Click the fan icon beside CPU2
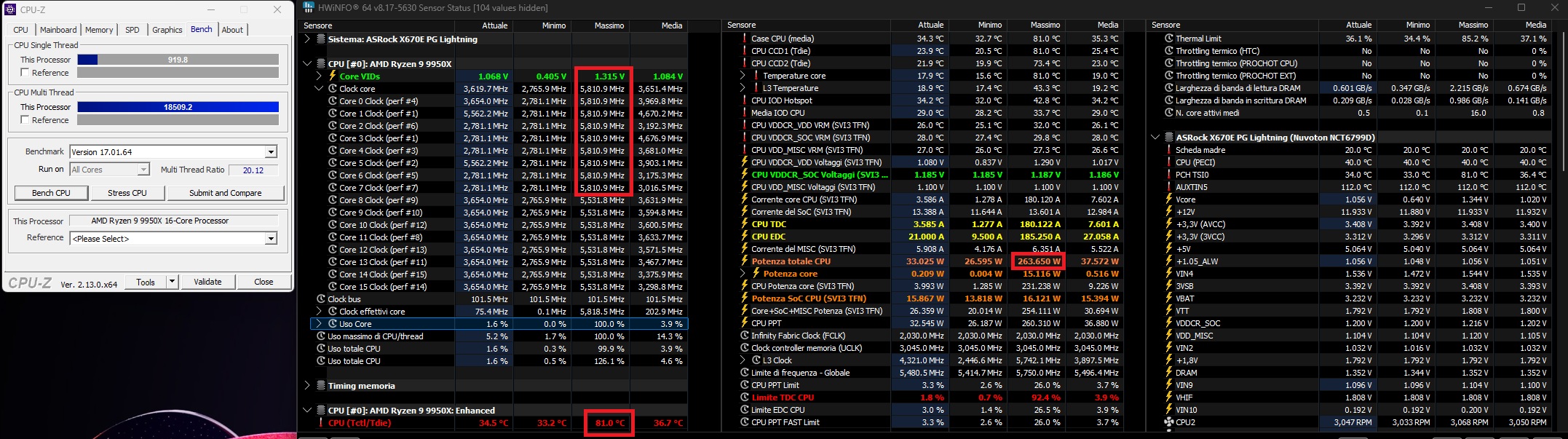Screen dimensions: 1568x439 coord(1169,422)
